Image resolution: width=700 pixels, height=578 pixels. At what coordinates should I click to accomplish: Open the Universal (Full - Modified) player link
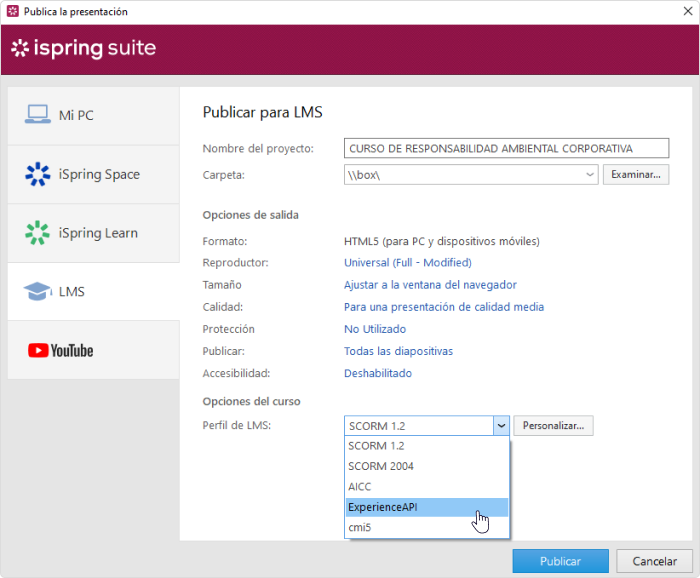408,262
